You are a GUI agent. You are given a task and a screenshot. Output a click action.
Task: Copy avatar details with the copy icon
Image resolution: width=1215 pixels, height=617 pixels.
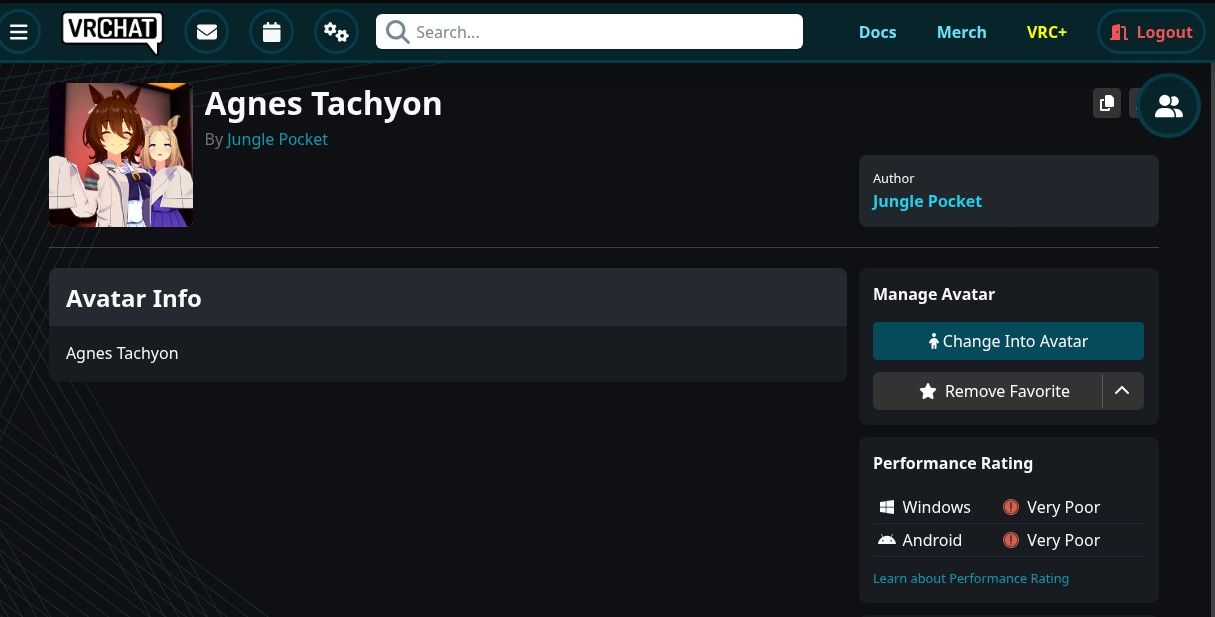(1107, 103)
